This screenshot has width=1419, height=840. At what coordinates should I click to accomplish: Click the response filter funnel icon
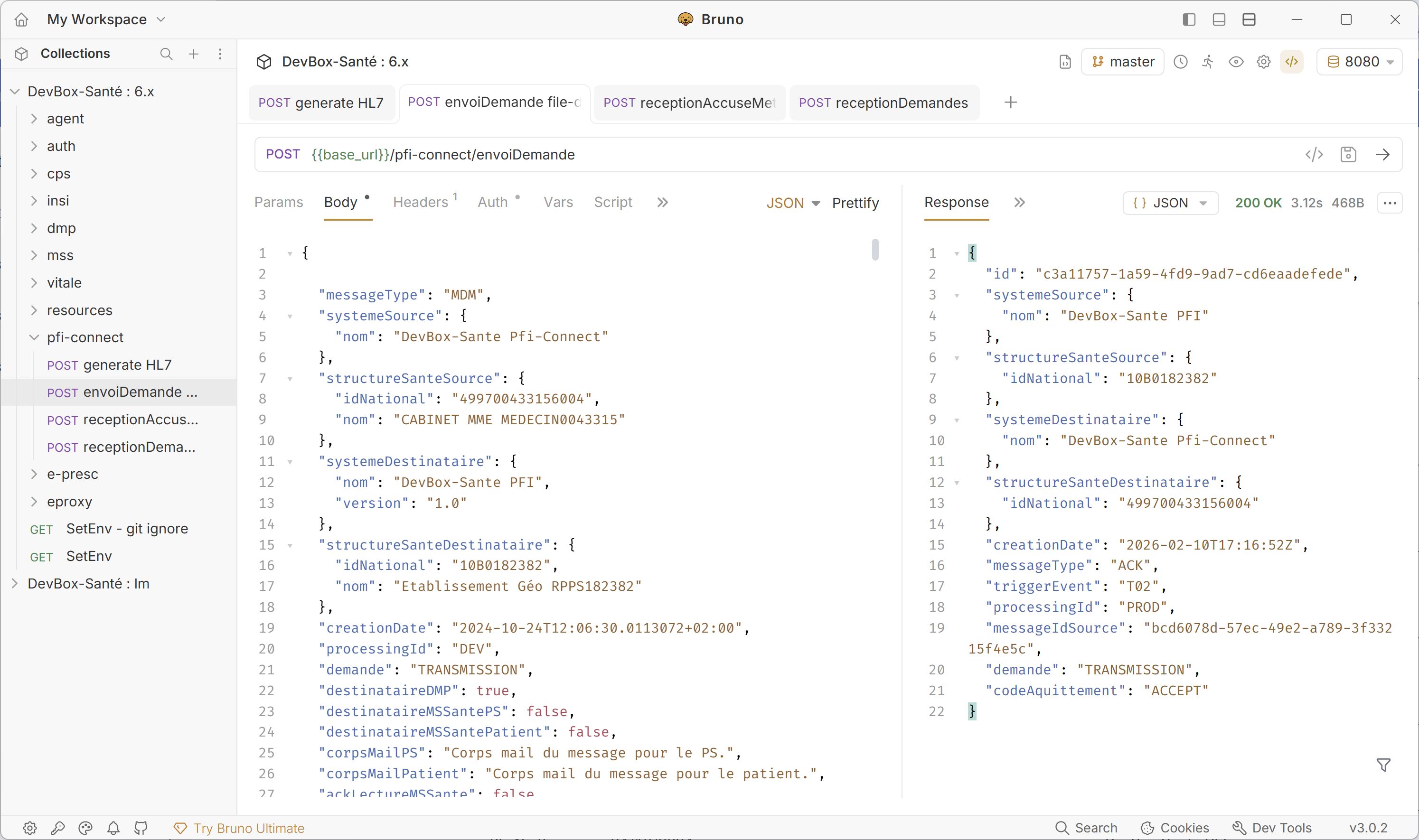click(x=1383, y=765)
